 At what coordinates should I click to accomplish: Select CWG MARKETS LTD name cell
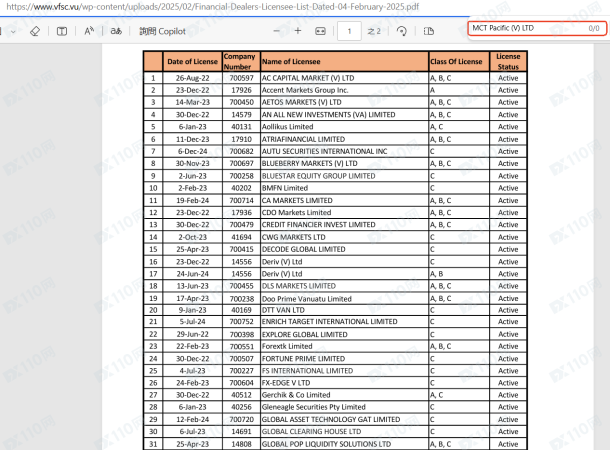pos(344,237)
